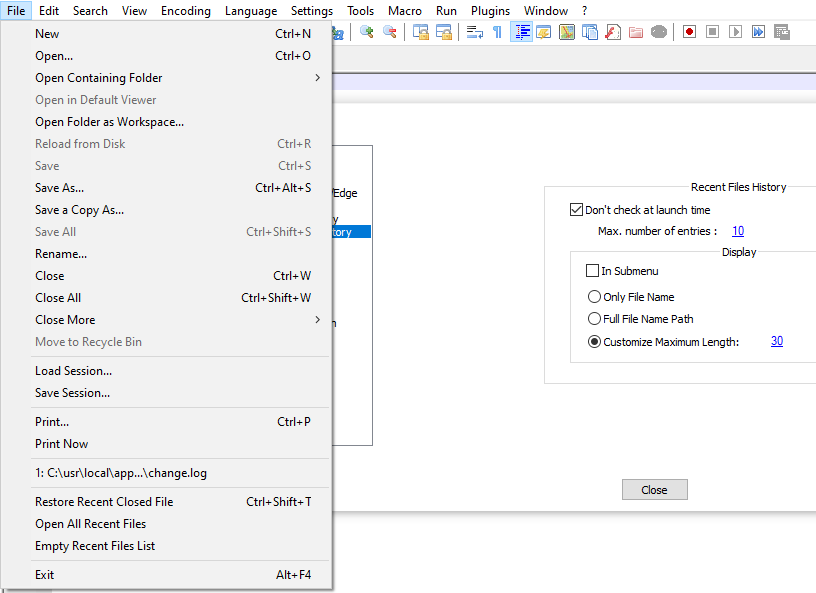Open the Run menu in menu bar
816x593 pixels.
446,10
